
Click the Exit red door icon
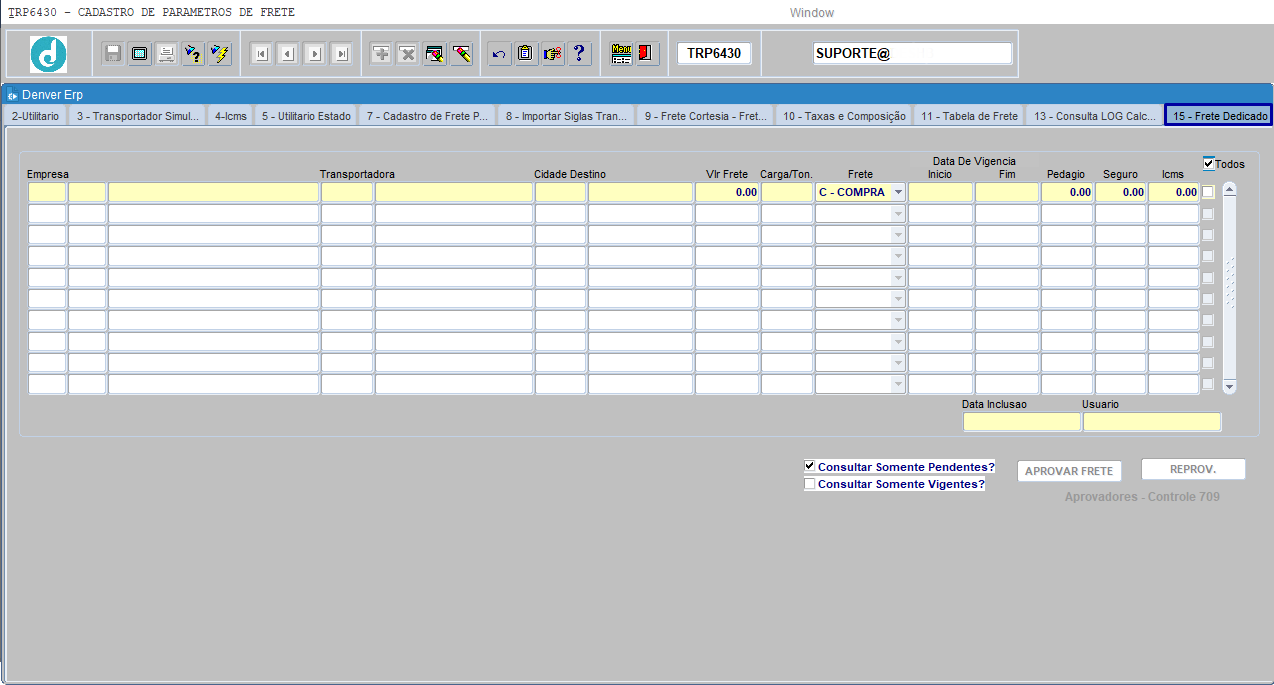click(647, 54)
